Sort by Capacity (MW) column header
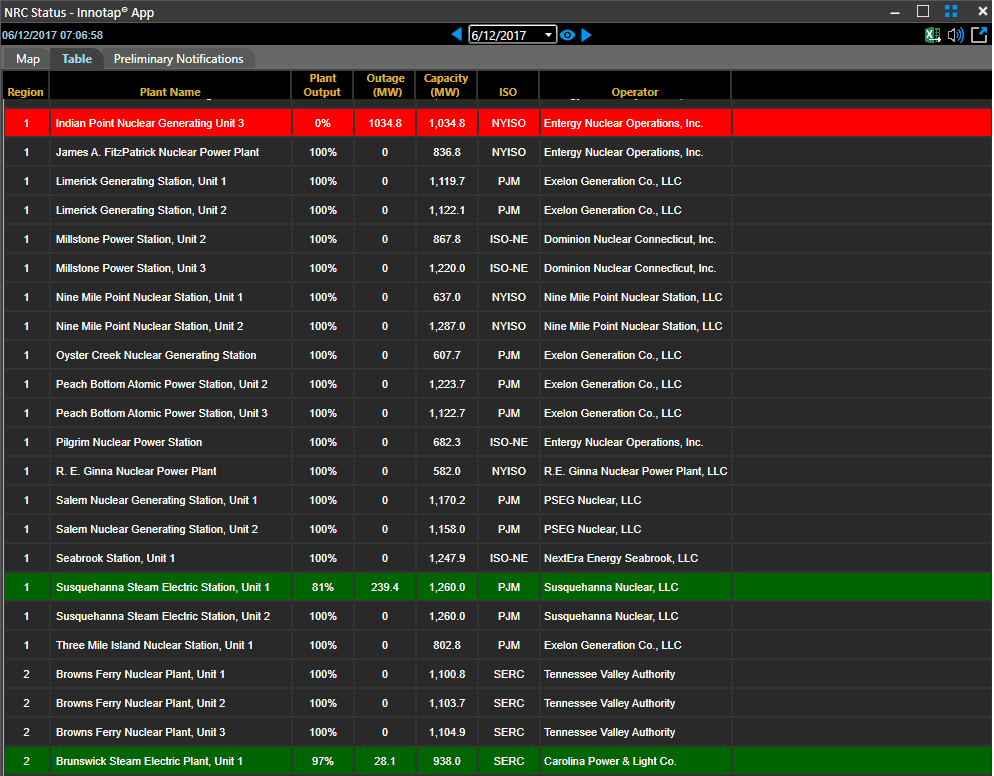Screen dimensions: 994x776 (446, 85)
